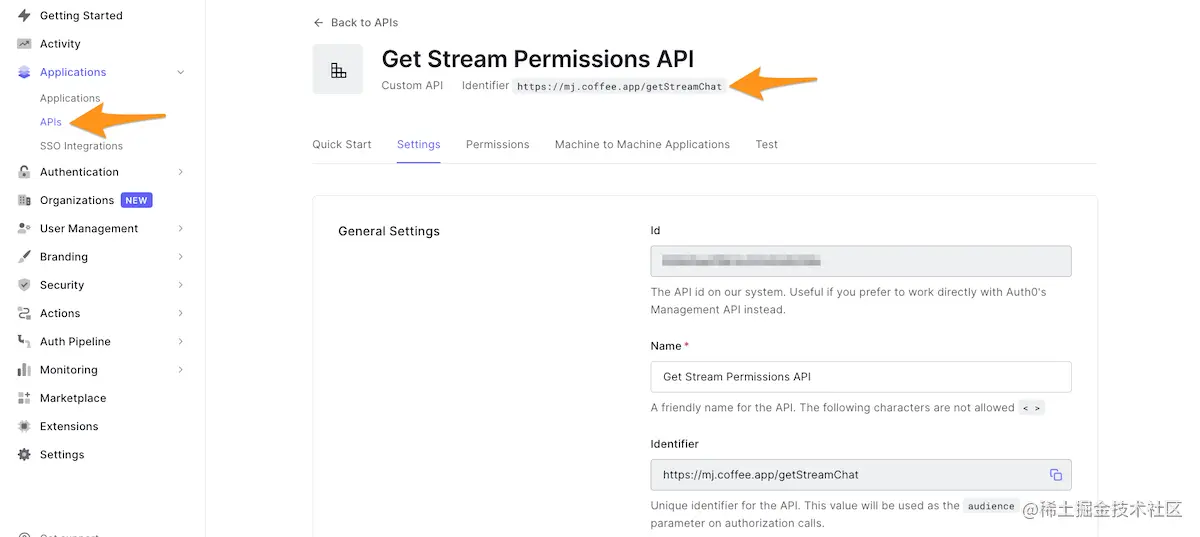Screen dimensions: 1200x537
Task: Expand the Monitoring section chevron
Action: pos(180,370)
